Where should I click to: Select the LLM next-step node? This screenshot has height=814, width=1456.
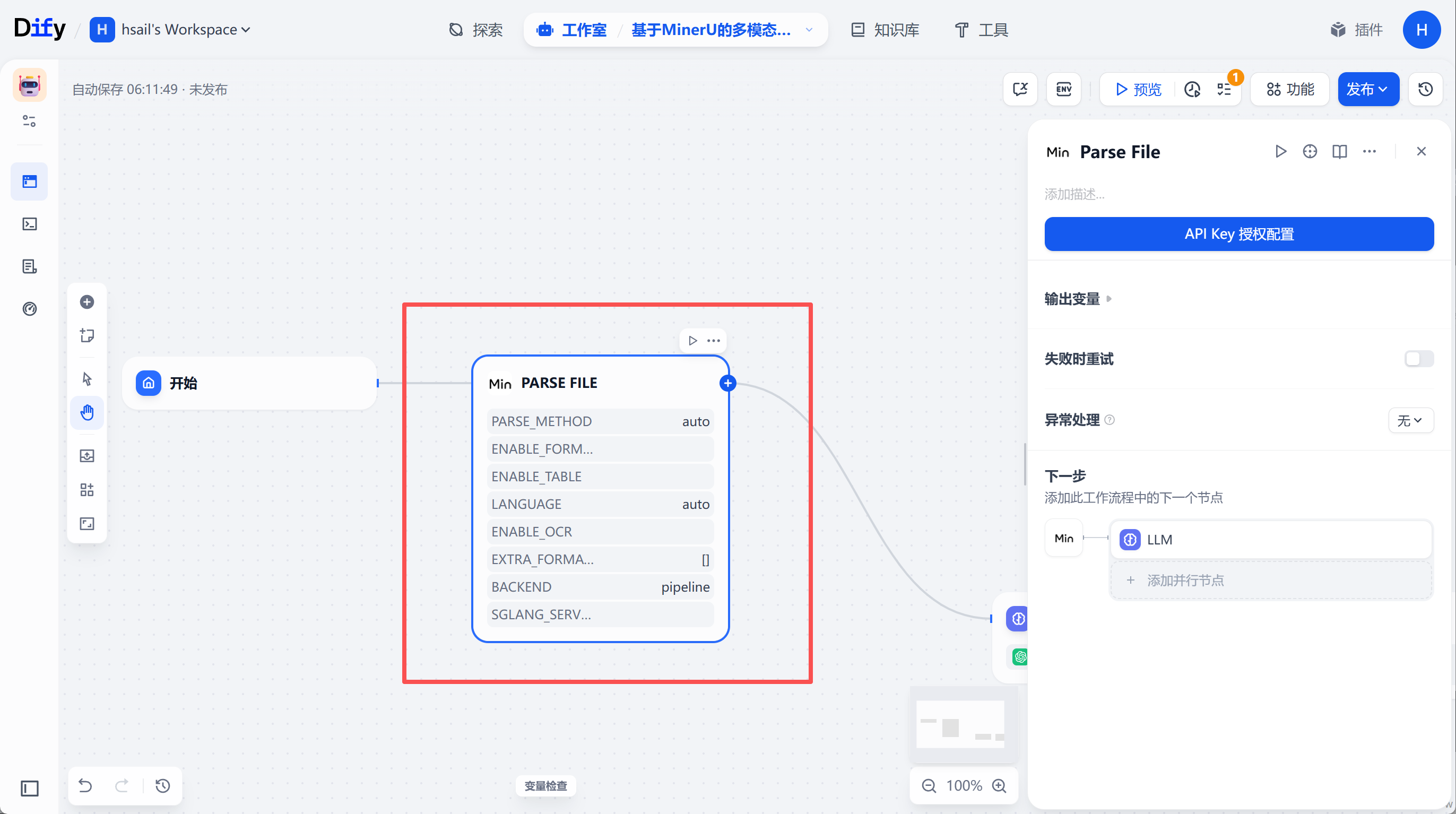[1271, 539]
